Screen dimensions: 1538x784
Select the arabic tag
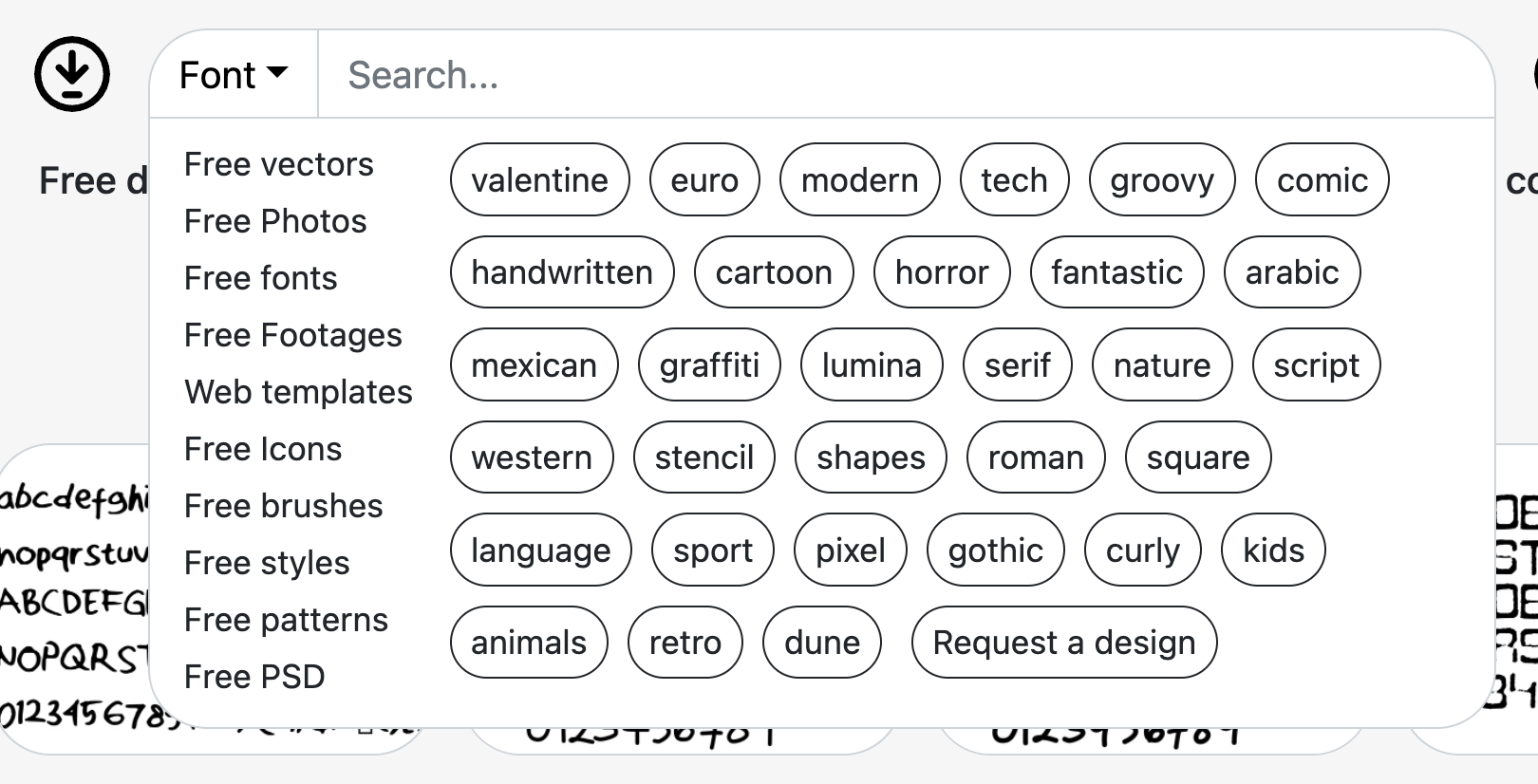pos(1291,272)
